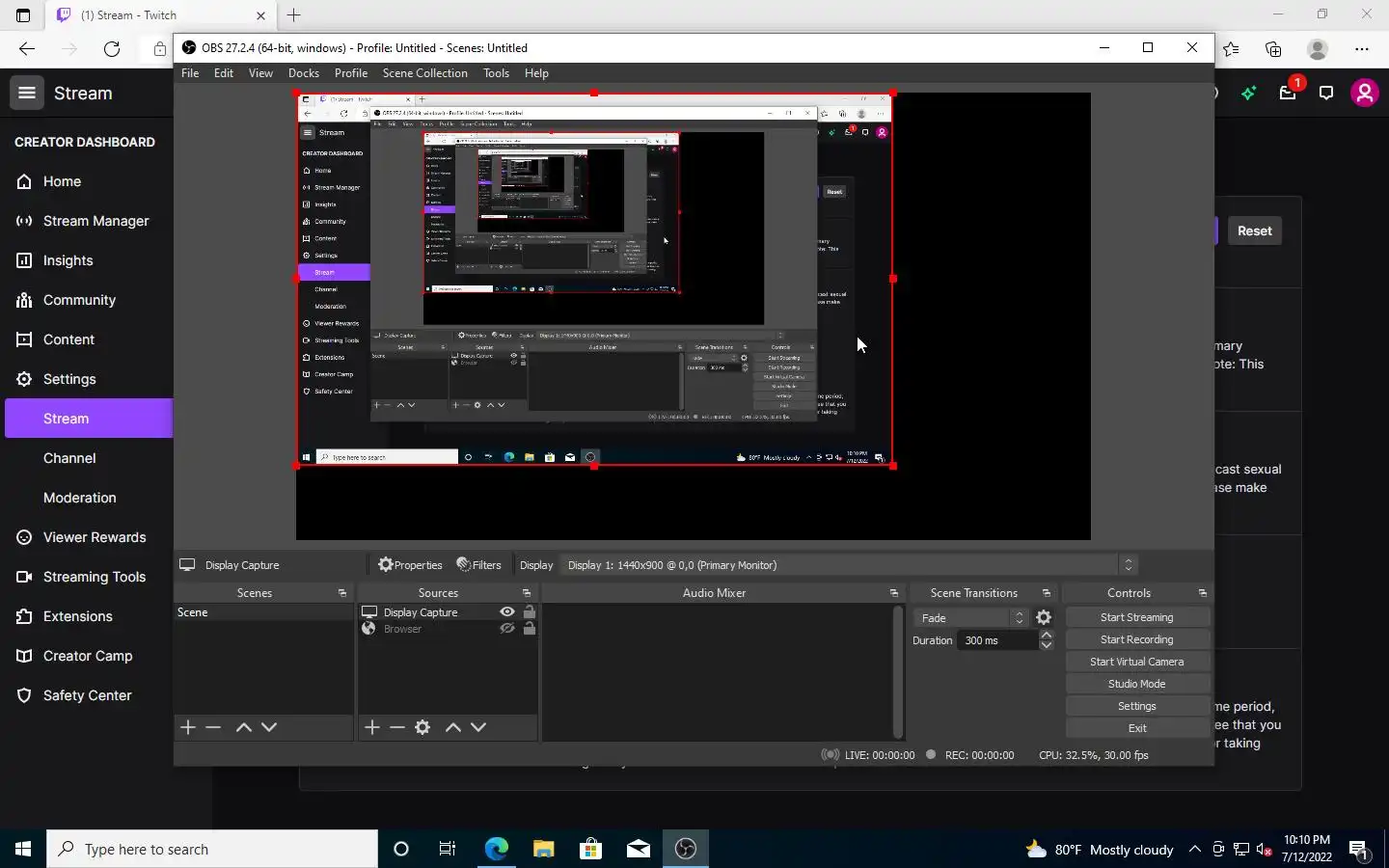1389x868 pixels.
Task: Open OBS Settings from Controls panel
Action: pyautogui.click(x=1137, y=706)
